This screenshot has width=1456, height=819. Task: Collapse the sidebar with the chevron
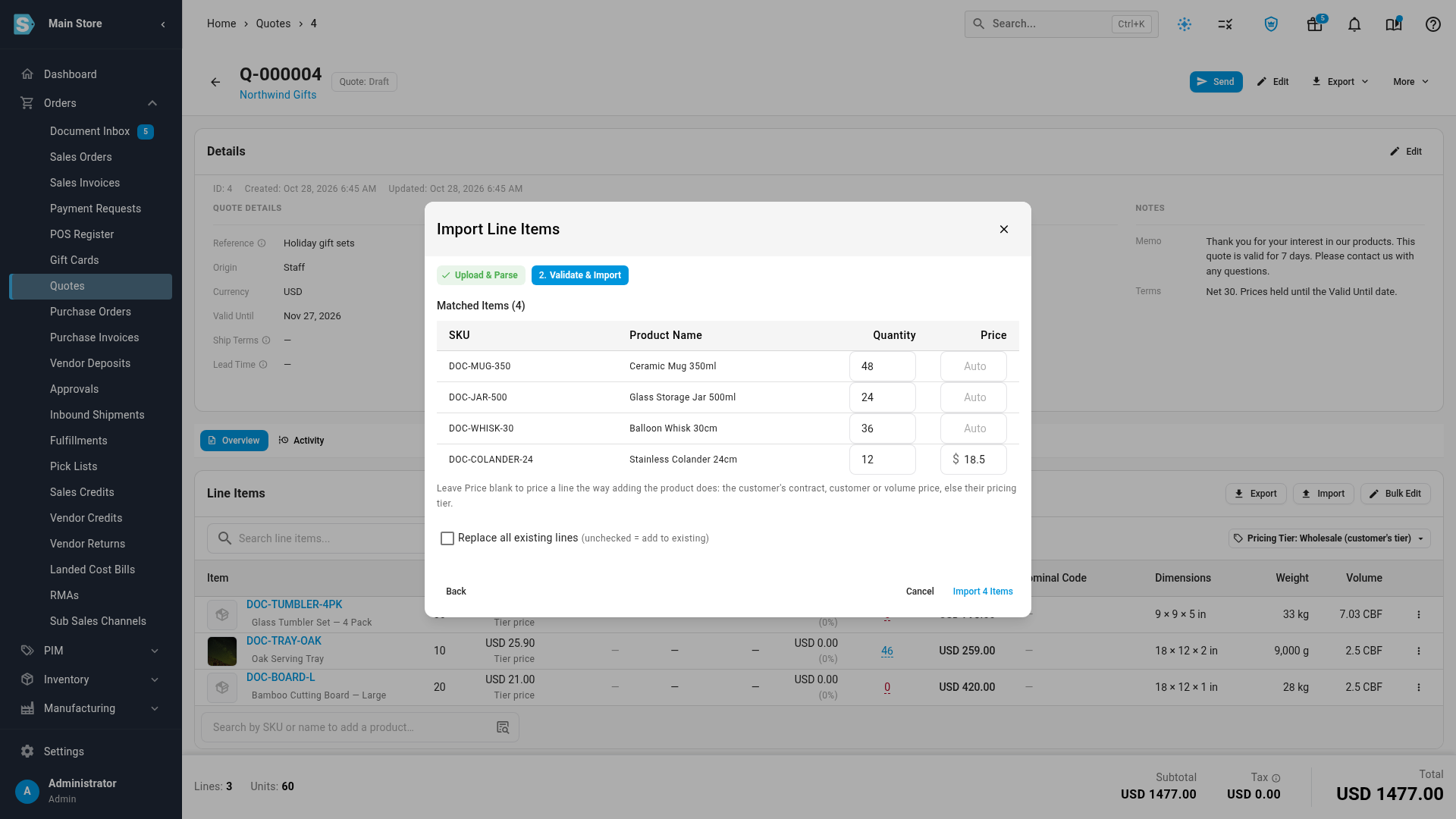(x=163, y=24)
